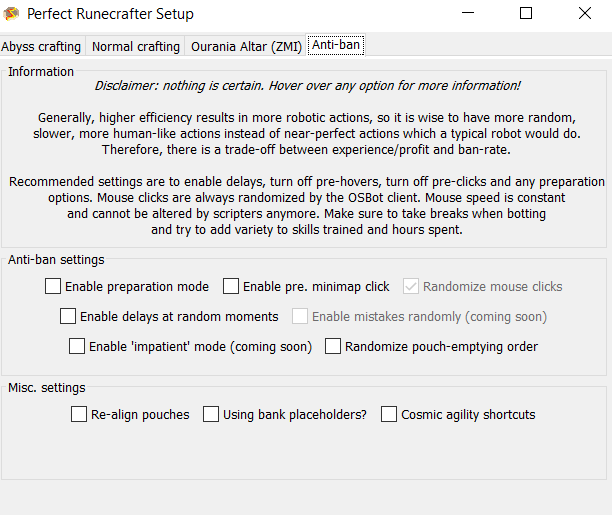Check Randomize pouch-emptying order
612x515 pixels.
pyautogui.click(x=333, y=346)
